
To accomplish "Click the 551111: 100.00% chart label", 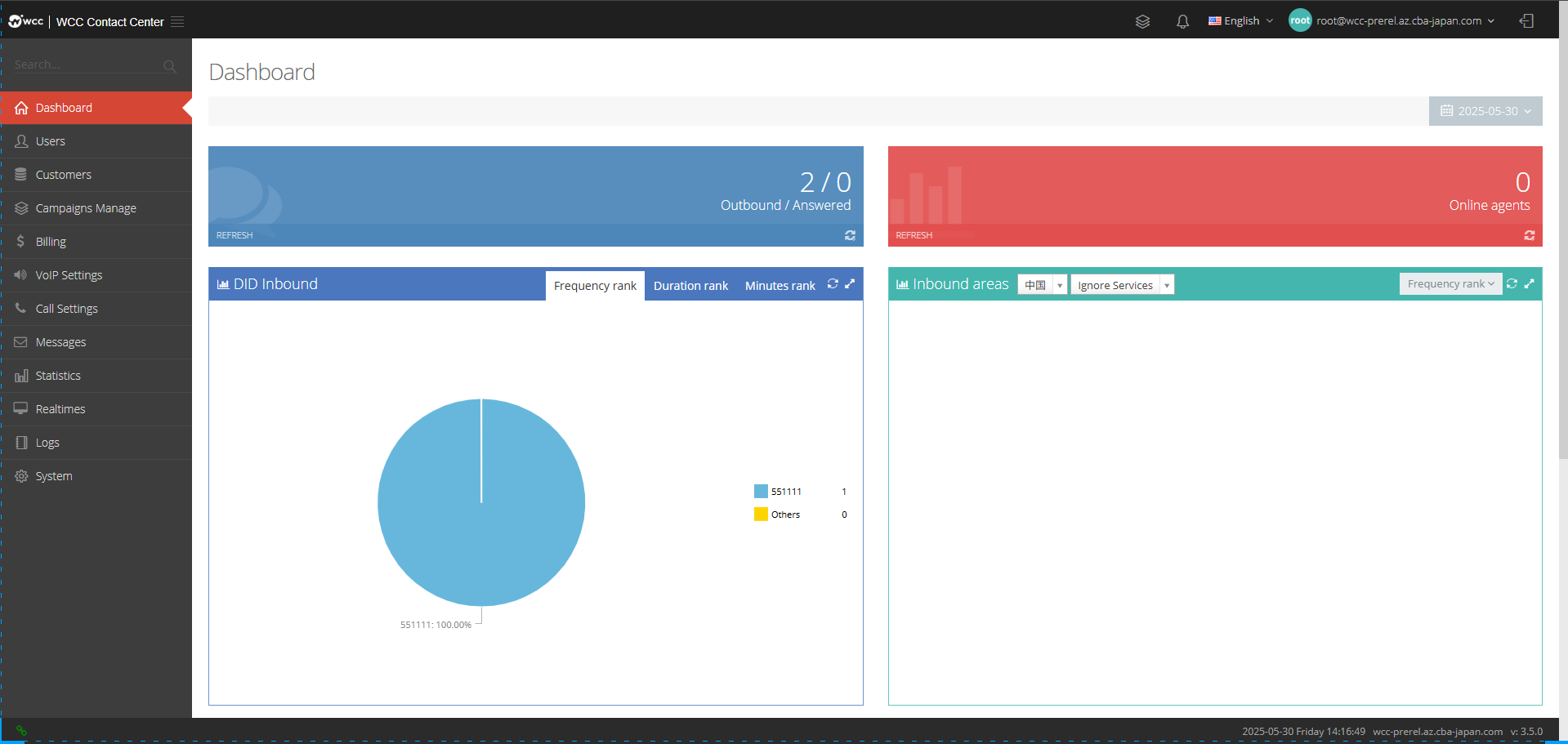I will tap(436, 625).
